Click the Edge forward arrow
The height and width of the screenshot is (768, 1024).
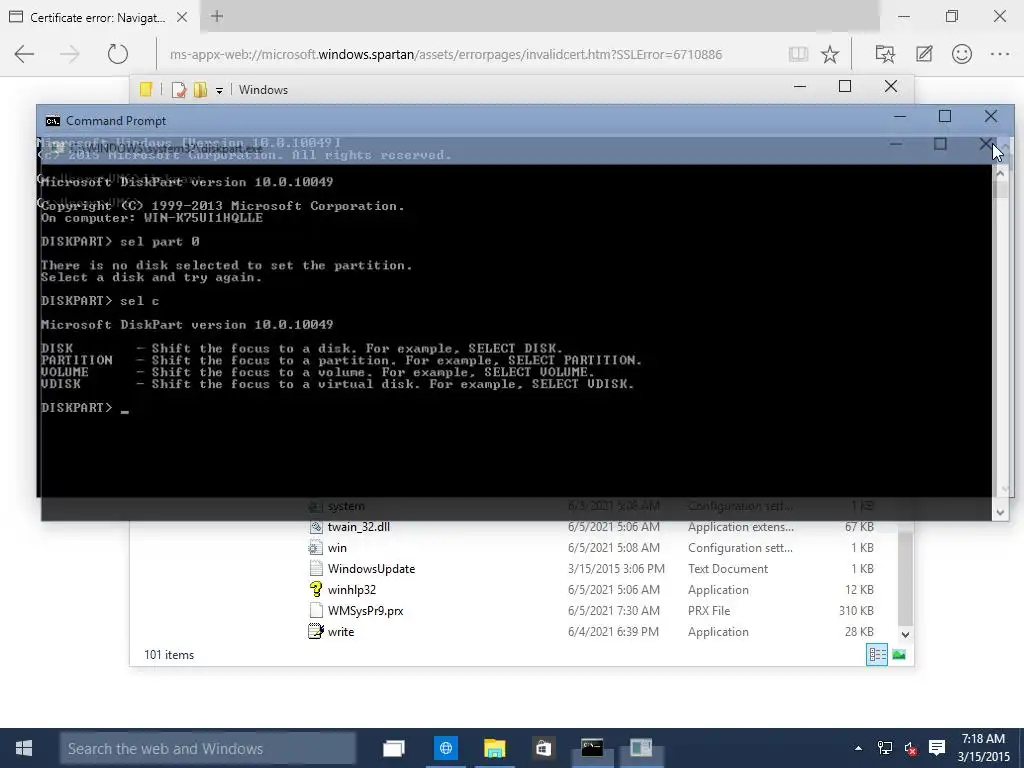pos(70,54)
